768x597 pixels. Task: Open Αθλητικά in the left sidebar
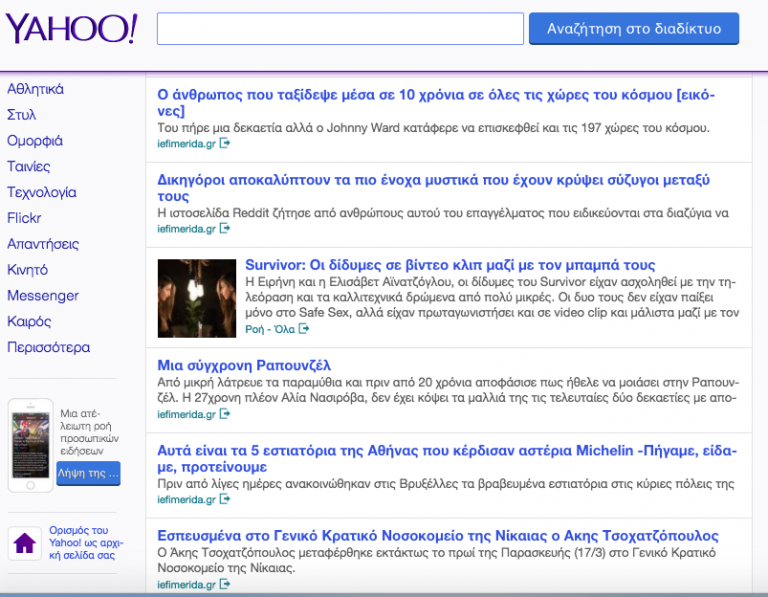point(35,89)
